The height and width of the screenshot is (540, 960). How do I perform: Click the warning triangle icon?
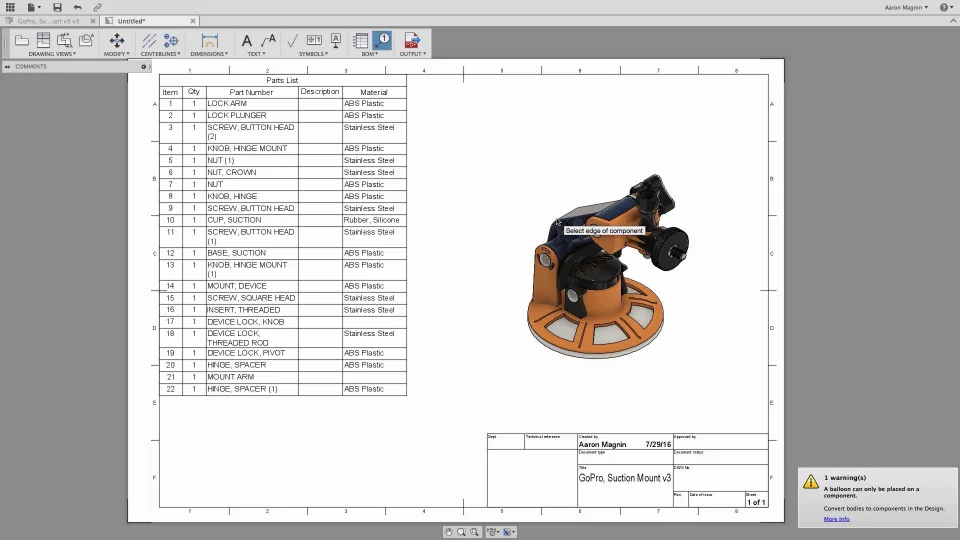click(x=811, y=481)
